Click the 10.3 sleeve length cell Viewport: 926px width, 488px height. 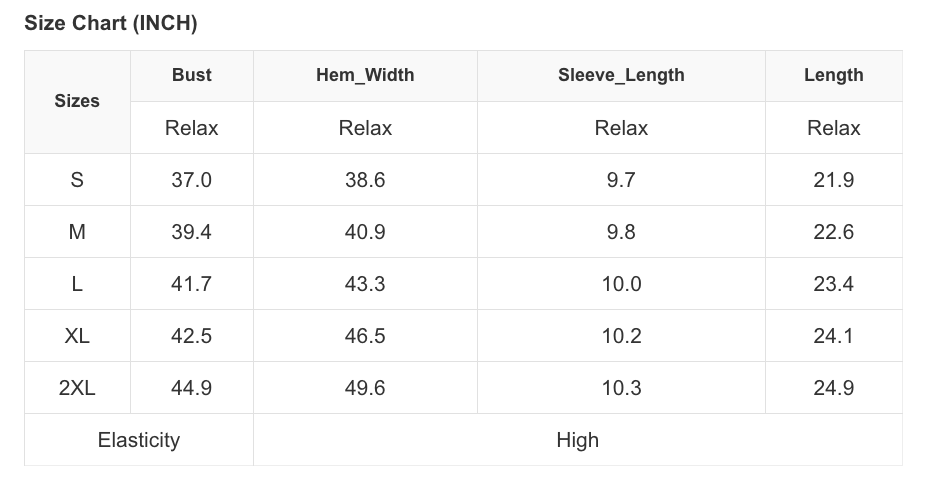click(621, 388)
